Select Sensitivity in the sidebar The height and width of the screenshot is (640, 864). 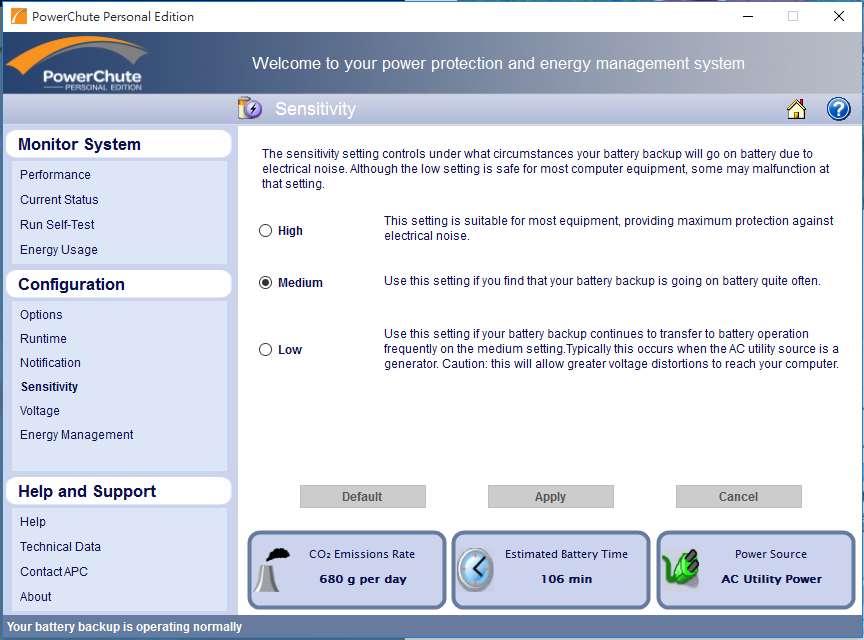tap(49, 387)
